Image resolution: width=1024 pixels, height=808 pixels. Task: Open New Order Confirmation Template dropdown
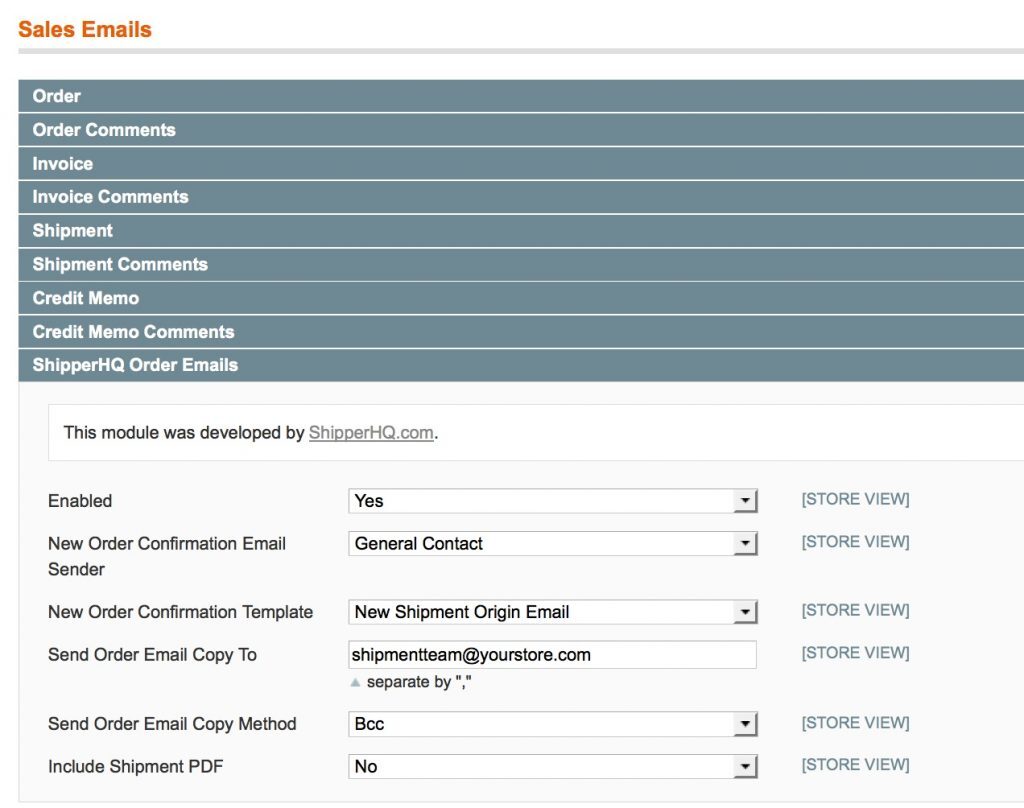tap(552, 612)
